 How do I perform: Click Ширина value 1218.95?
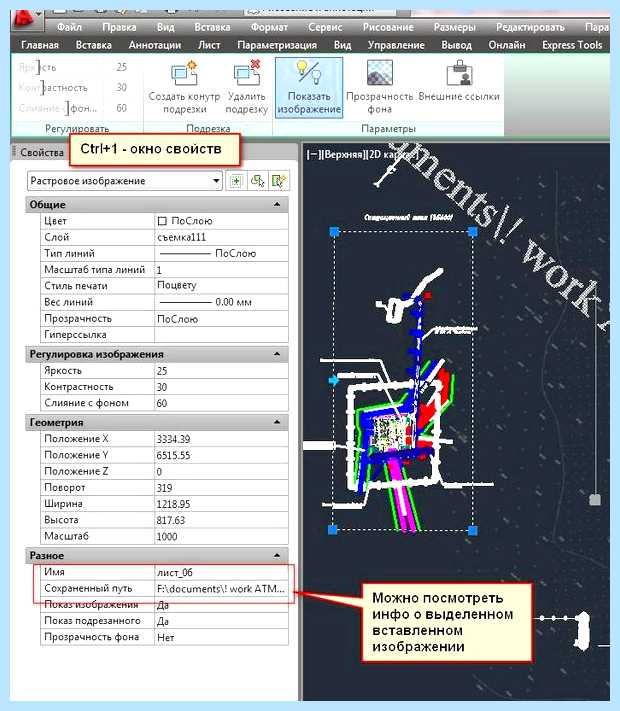click(221, 504)
